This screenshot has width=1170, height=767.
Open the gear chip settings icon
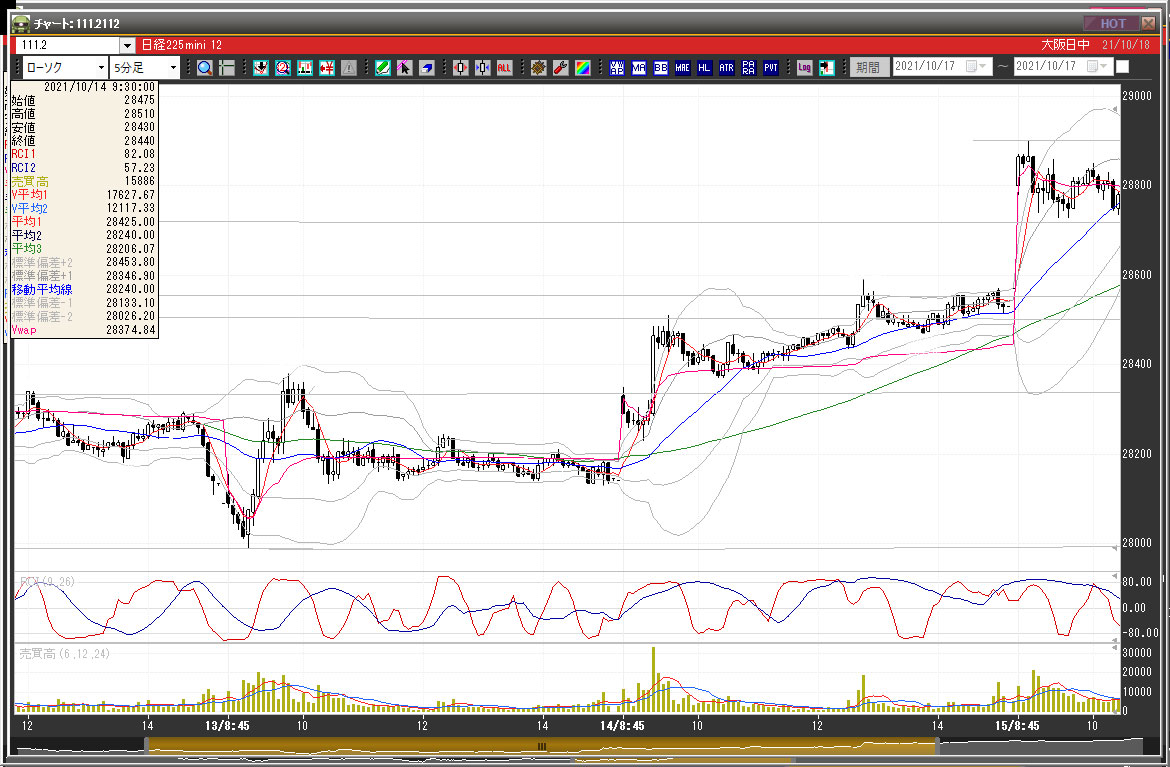tap(538, 68)
